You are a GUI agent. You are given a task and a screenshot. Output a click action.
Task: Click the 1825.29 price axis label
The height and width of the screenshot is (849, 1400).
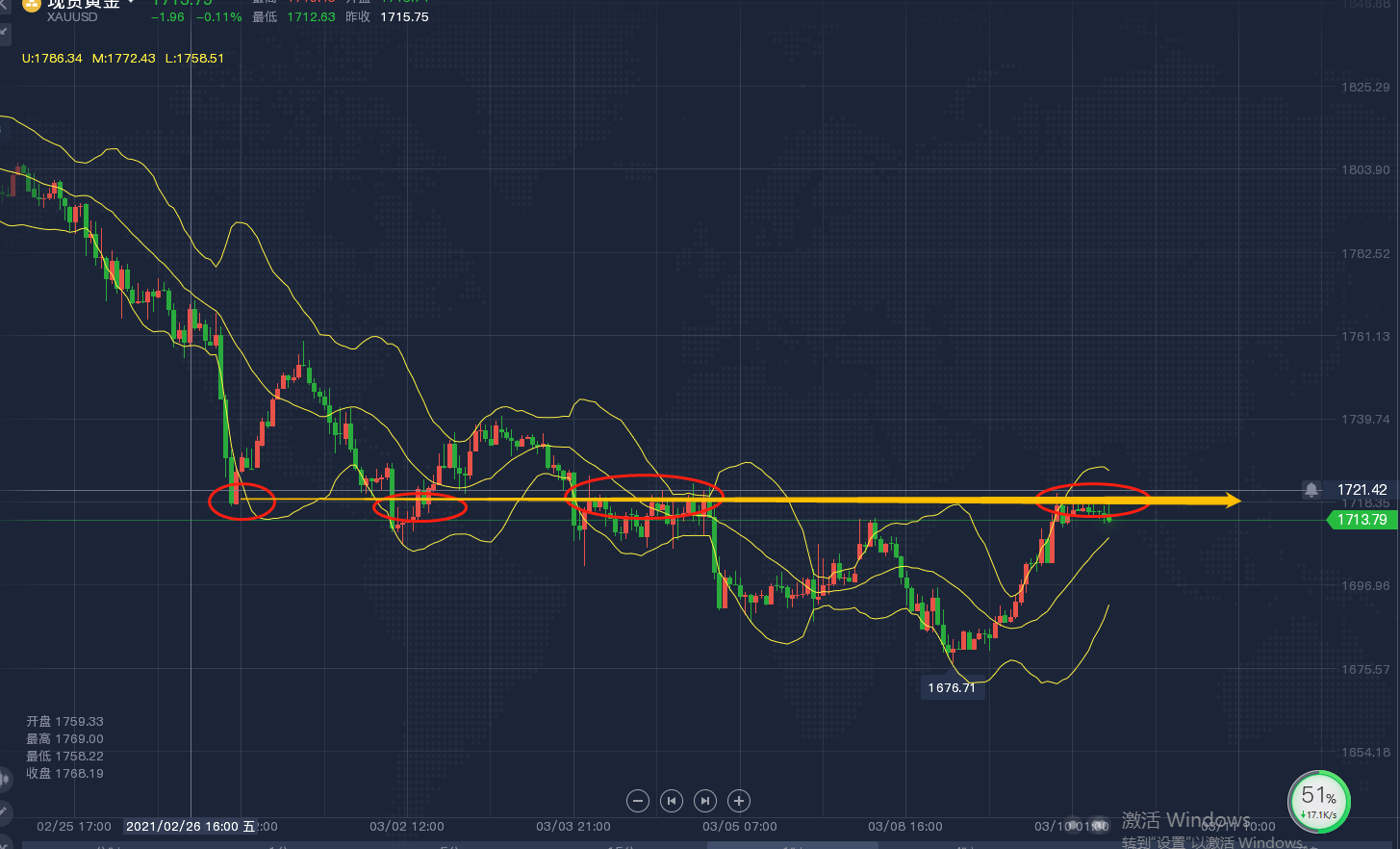pos(1365,88)
